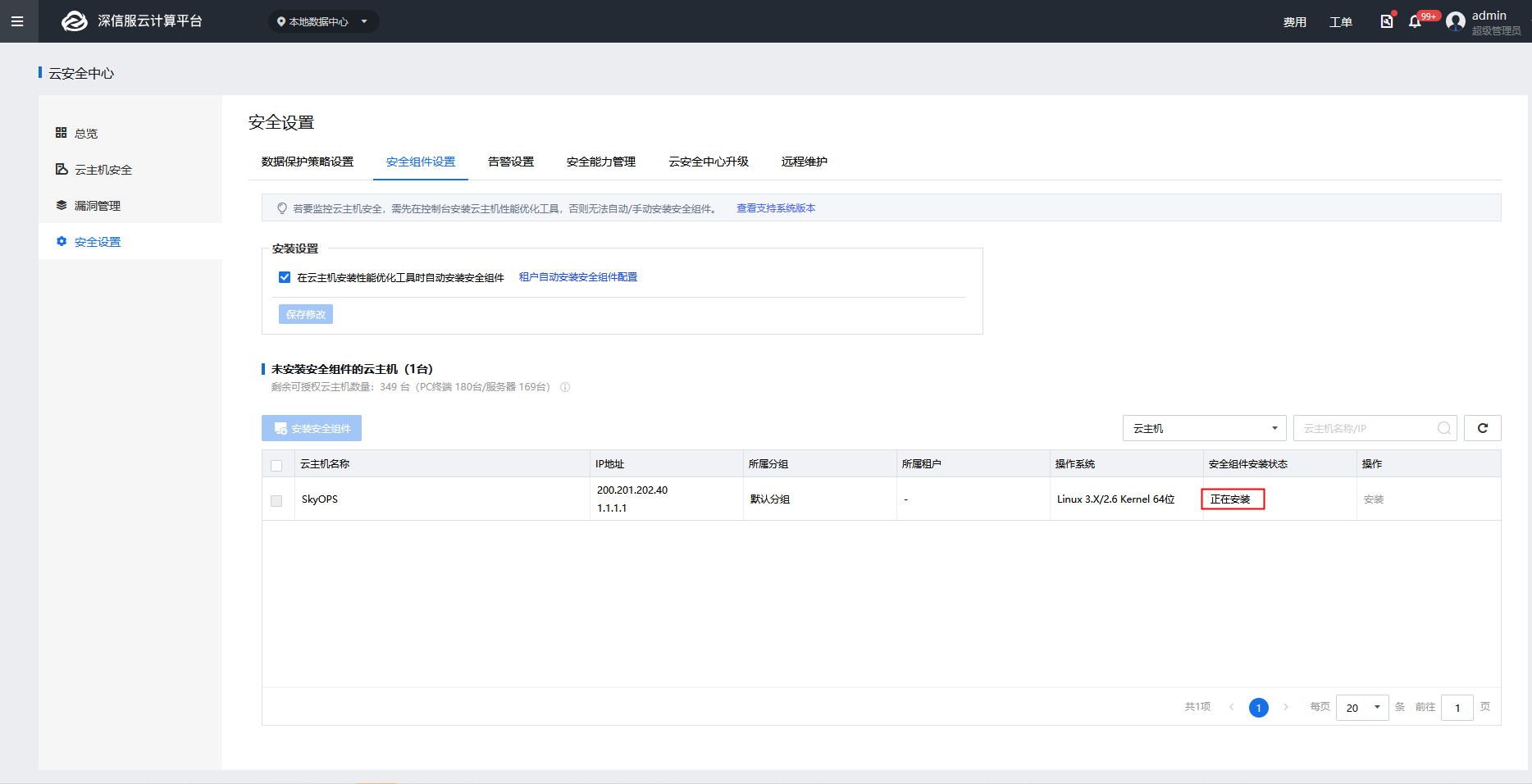The height and width of the screenshot is (784, 1532).
Task: Click the 1.1.1.1 IP address
Action: [612, 508]
